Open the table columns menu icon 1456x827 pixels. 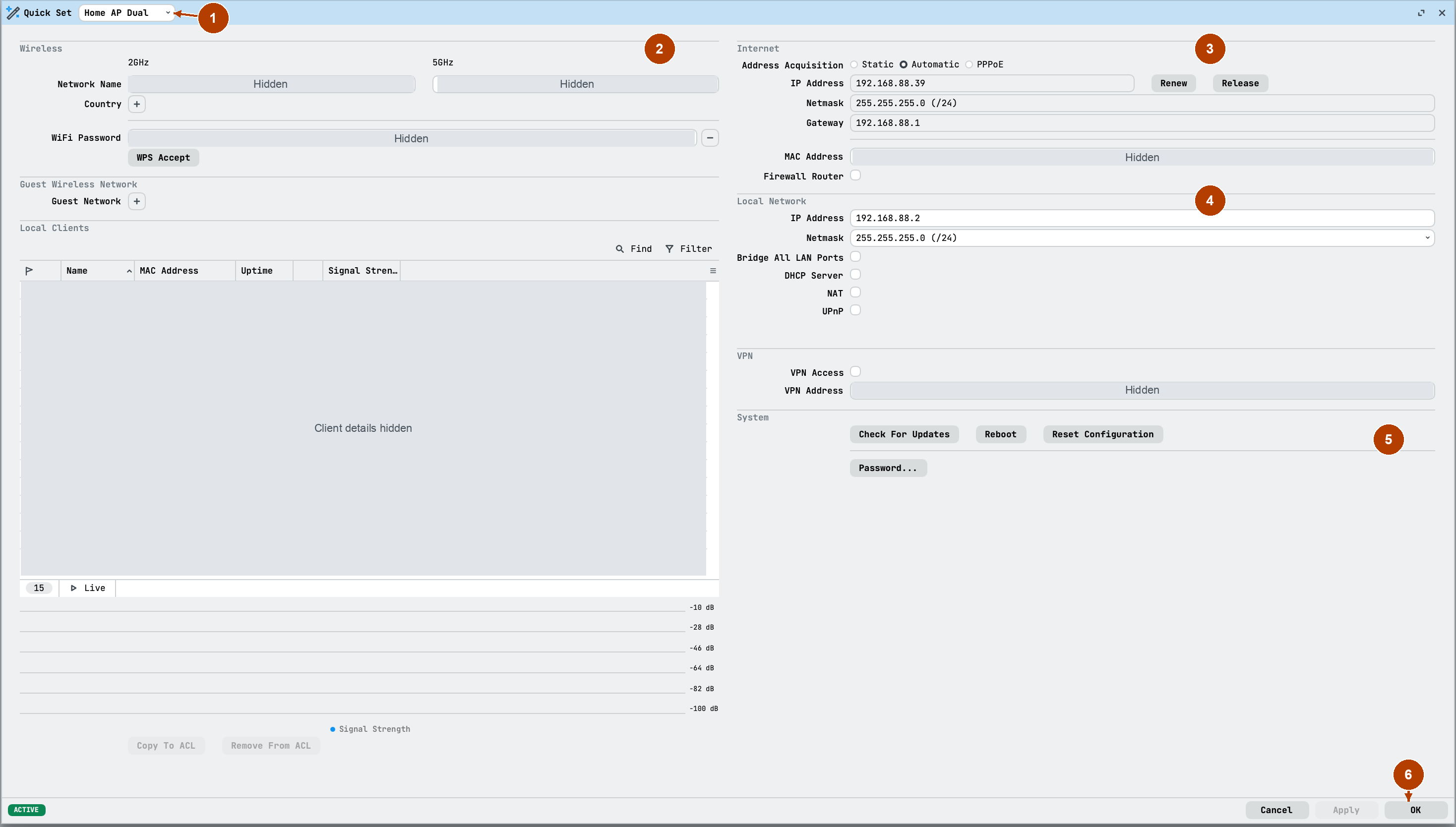tap(712, 271)
